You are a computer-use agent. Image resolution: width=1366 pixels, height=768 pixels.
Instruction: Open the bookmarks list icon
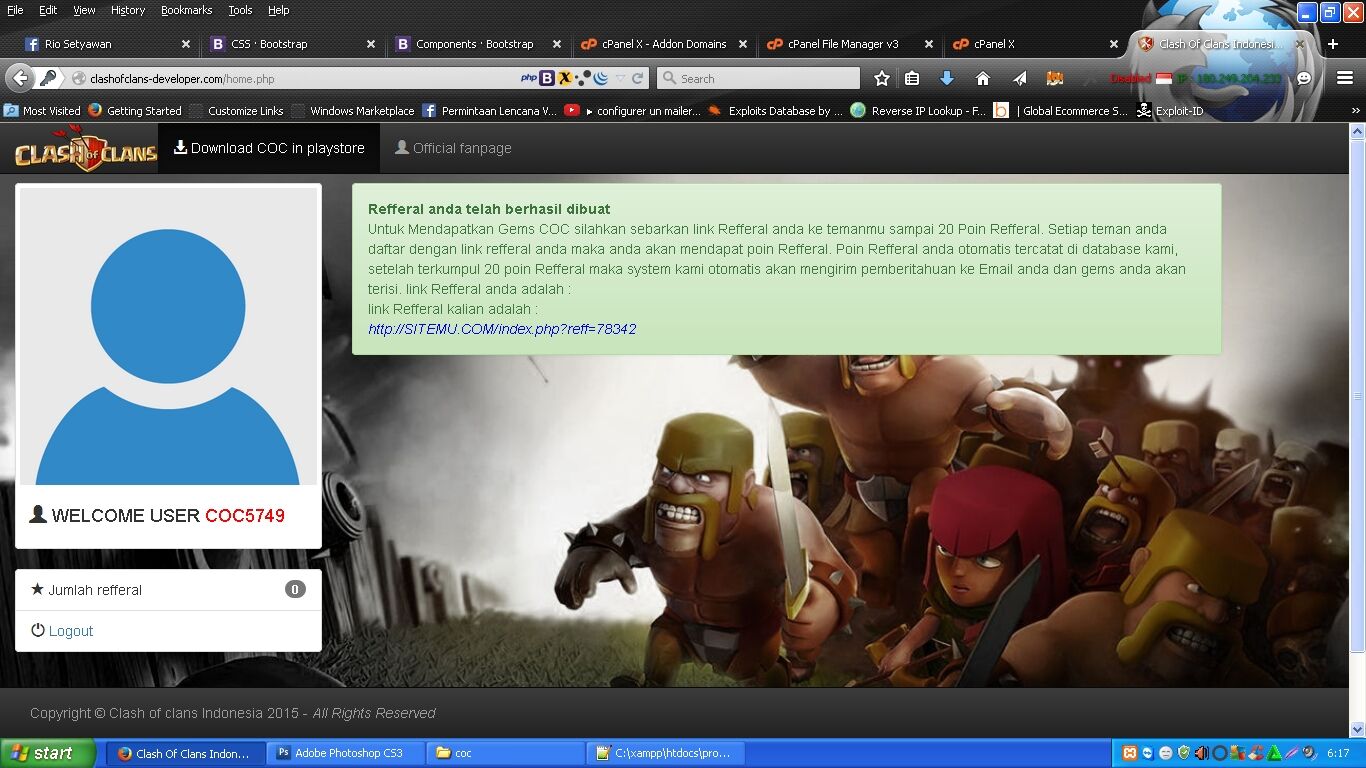click(912, 78)
